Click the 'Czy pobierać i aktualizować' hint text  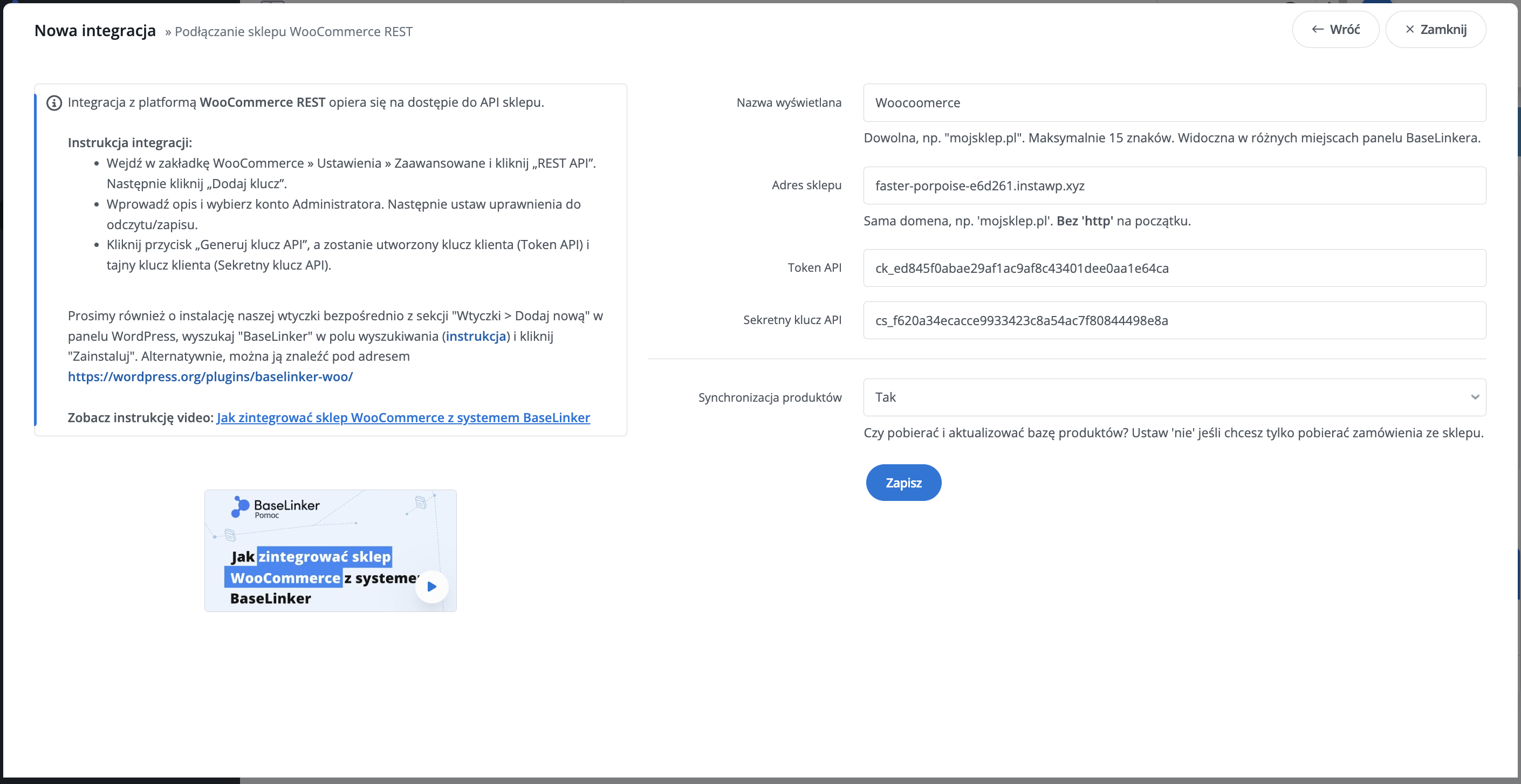pyautogui.click(x=1173, y=433)
